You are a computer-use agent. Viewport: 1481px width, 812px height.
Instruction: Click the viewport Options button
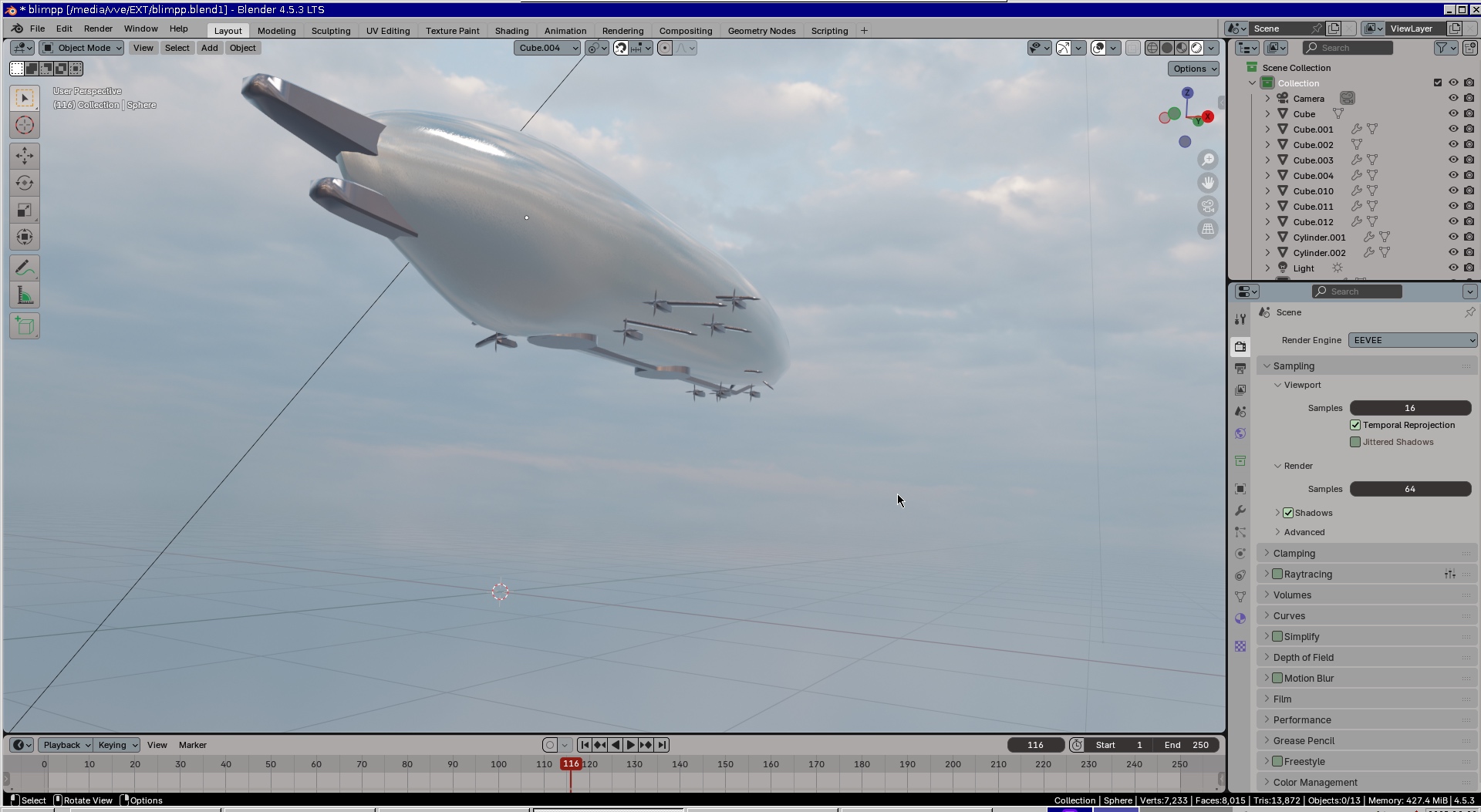click(x=1193, y=69)
